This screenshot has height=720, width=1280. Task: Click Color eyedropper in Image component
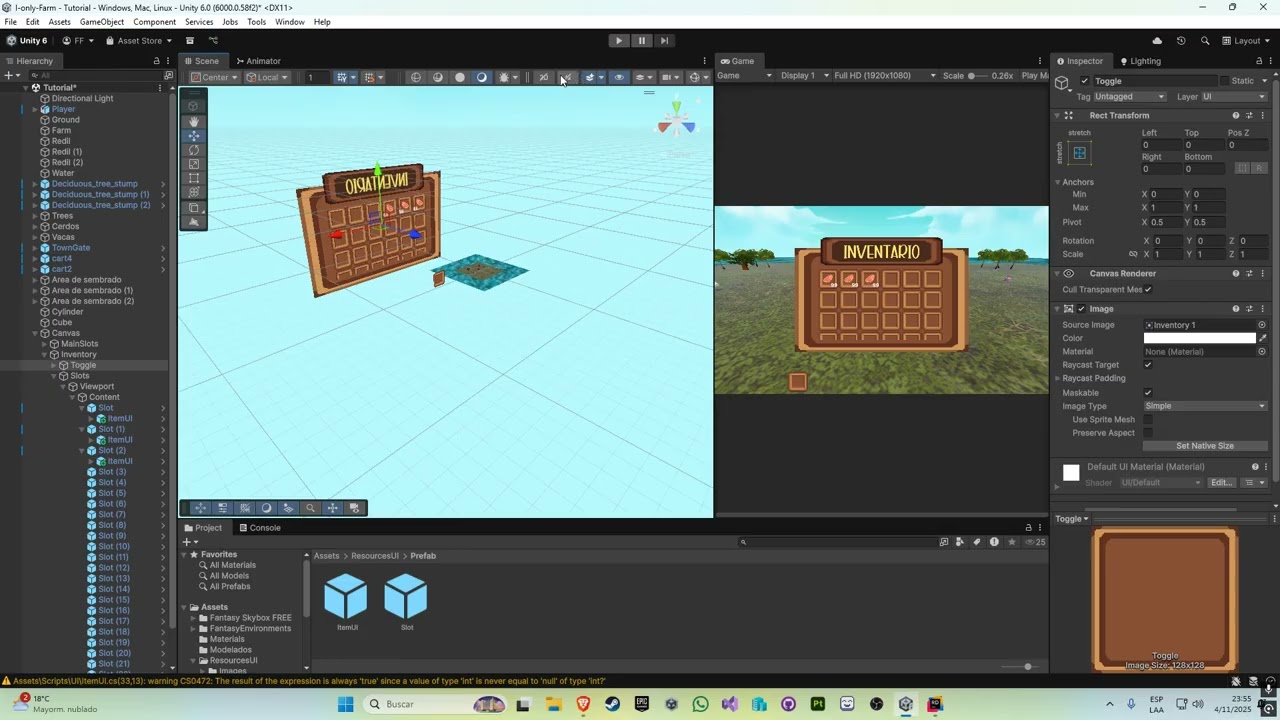click(1263, 338)
